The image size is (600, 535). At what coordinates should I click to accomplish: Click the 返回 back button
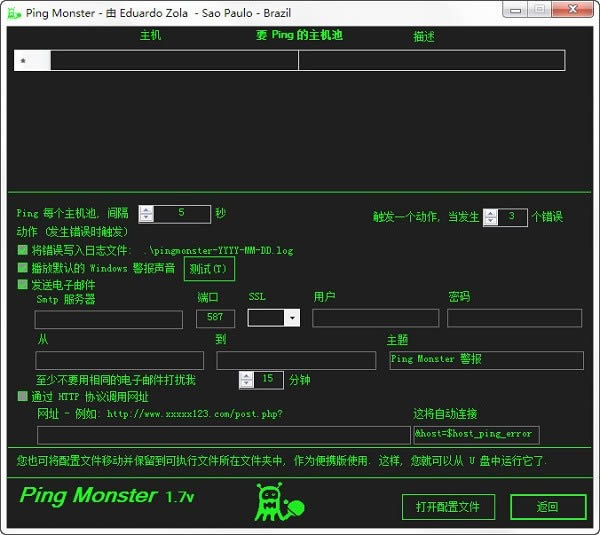coord(548,507)
